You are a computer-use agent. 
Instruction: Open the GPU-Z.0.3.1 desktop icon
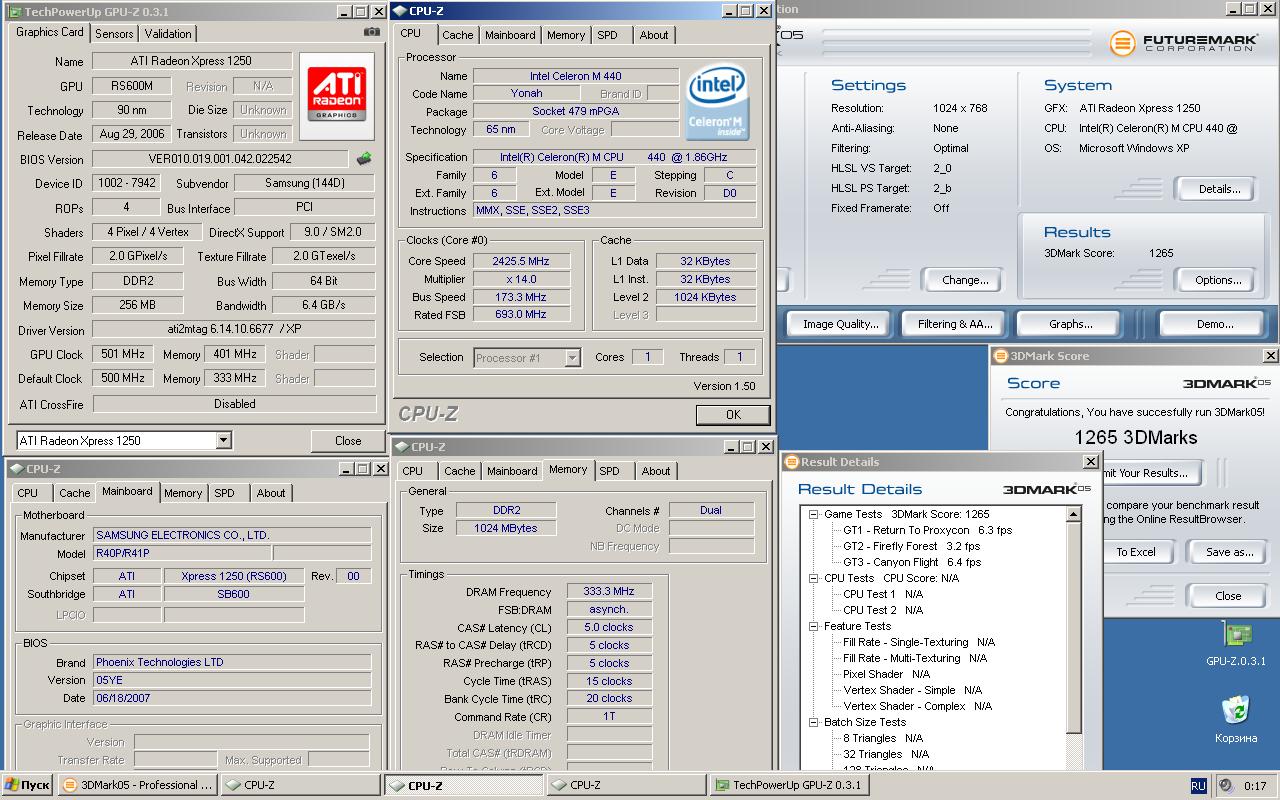pyautogui.click(x=1236, y=644)
